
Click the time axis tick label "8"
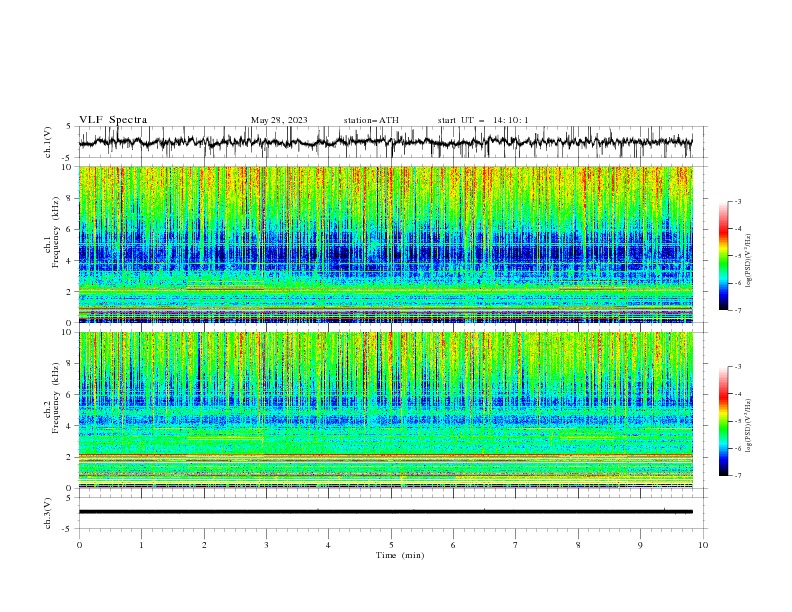pyautogui.click(x=578, y=545)
